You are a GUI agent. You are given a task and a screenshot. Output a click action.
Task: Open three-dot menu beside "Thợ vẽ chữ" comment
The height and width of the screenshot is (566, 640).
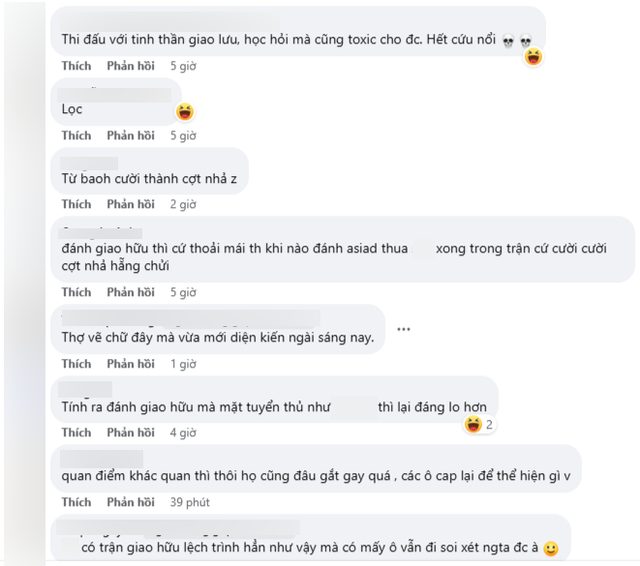point(404,329)
